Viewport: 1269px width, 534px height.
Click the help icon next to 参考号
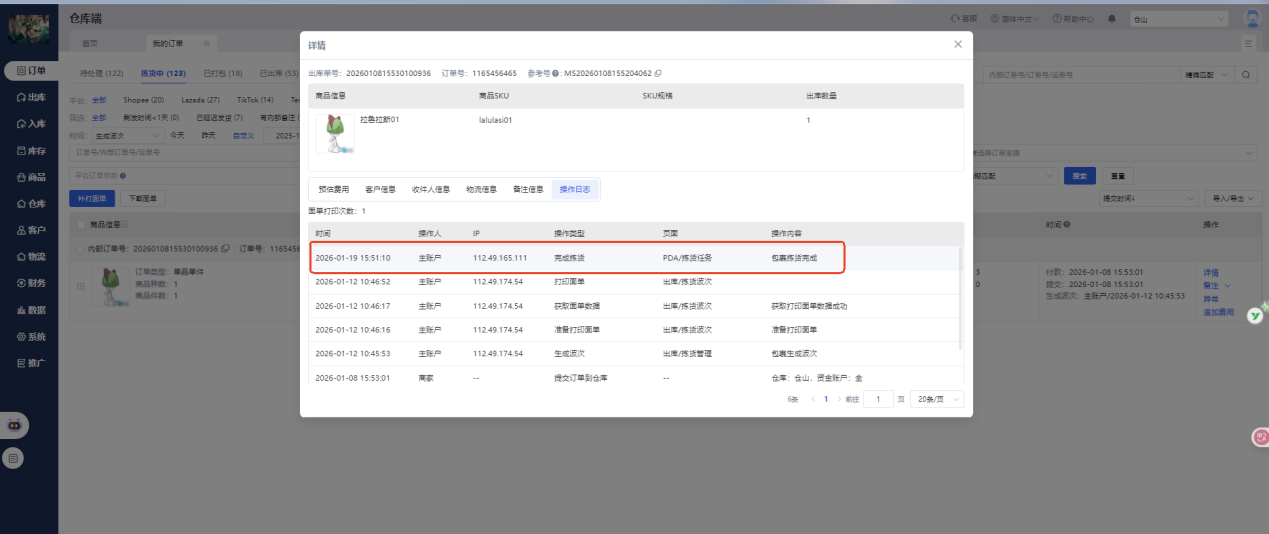pyautogui.click(x=555, y=74)
